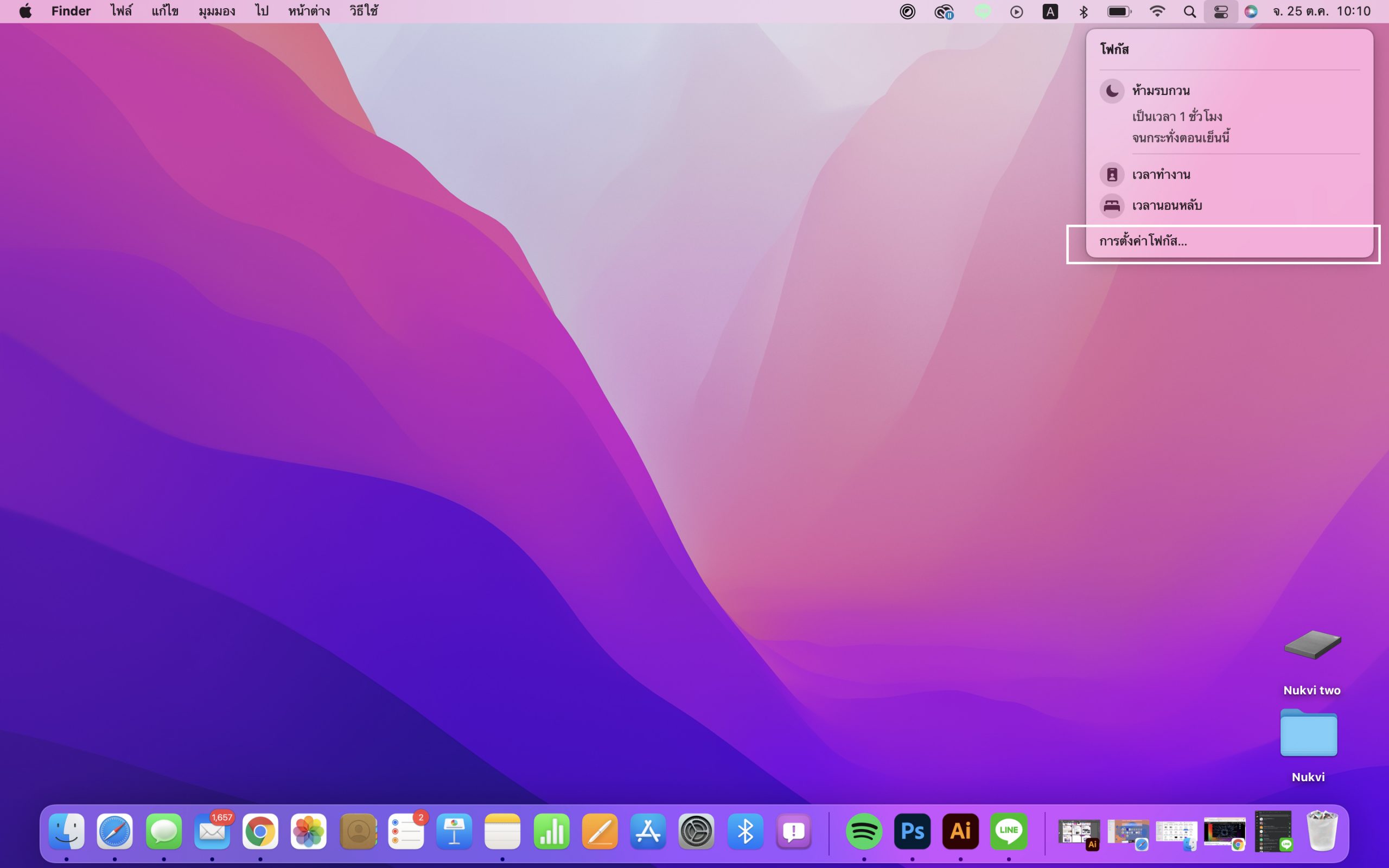
Task: Open Adobe Illustrator in the Dock
Action: click(960, 831)
